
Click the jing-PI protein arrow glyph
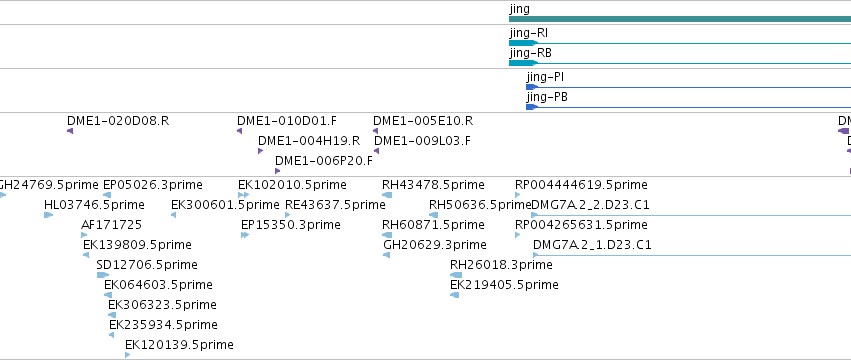[532, 87]
